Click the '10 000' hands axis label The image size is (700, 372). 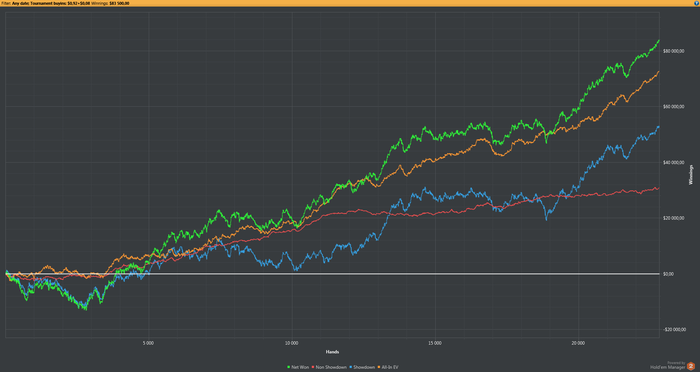point(292,343)
